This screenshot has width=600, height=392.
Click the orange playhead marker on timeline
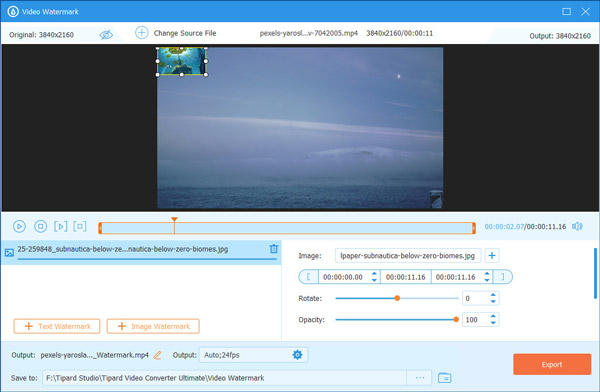pos(174,220)
